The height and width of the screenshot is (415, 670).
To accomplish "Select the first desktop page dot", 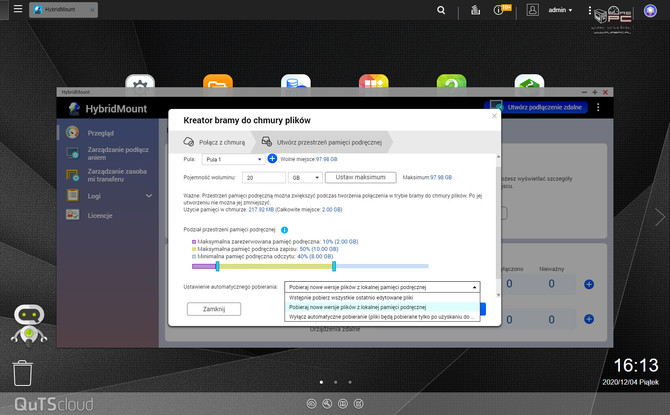I will 321,382.
